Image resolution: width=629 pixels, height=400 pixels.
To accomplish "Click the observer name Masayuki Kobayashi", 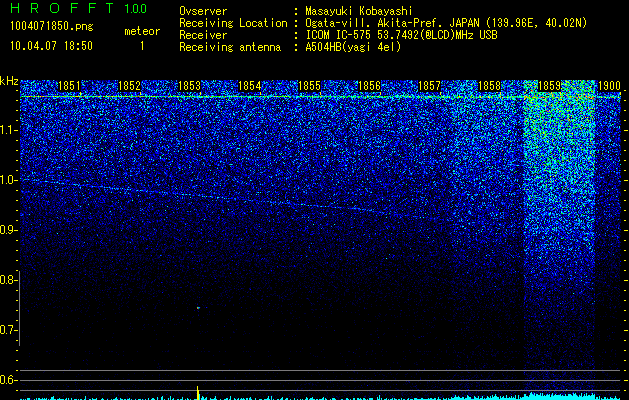I will tap(359, 11).
